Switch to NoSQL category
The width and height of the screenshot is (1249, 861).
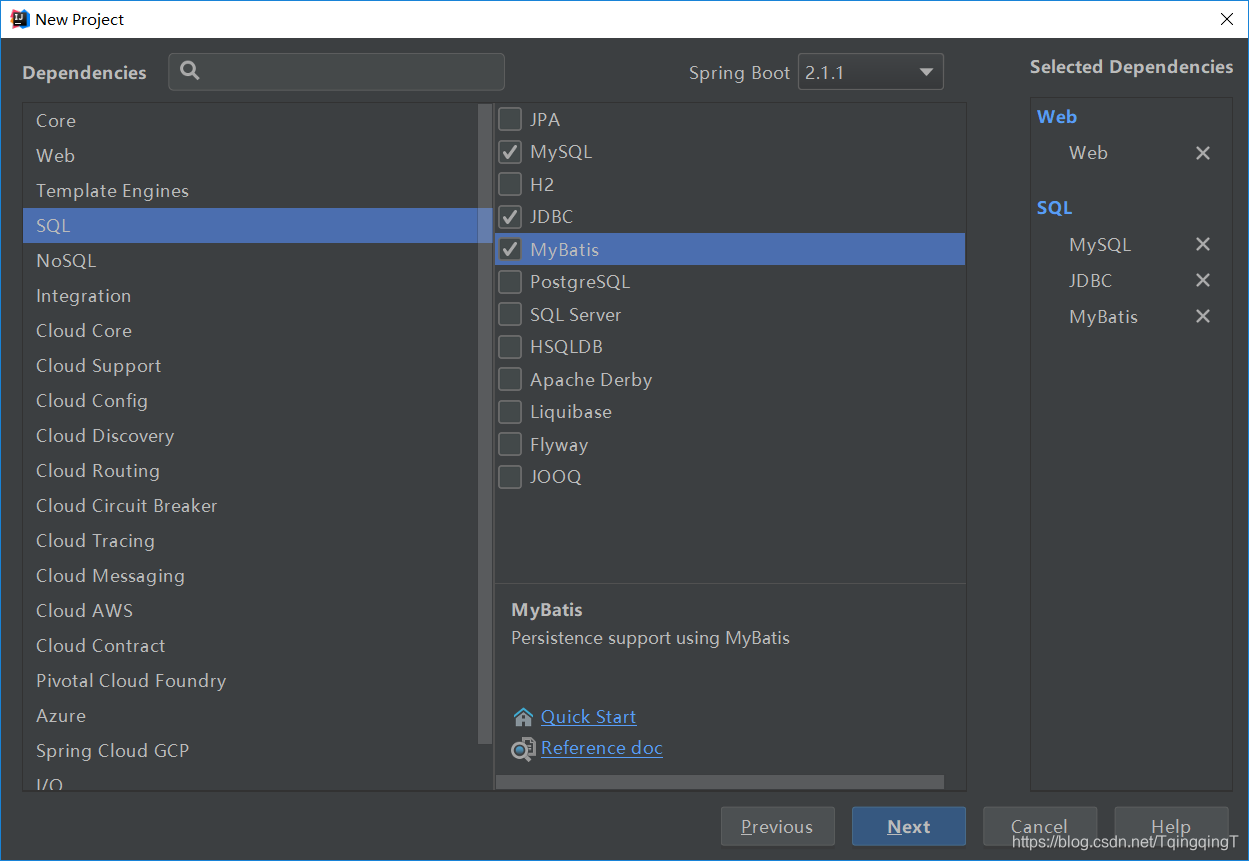tap(250, 261)
